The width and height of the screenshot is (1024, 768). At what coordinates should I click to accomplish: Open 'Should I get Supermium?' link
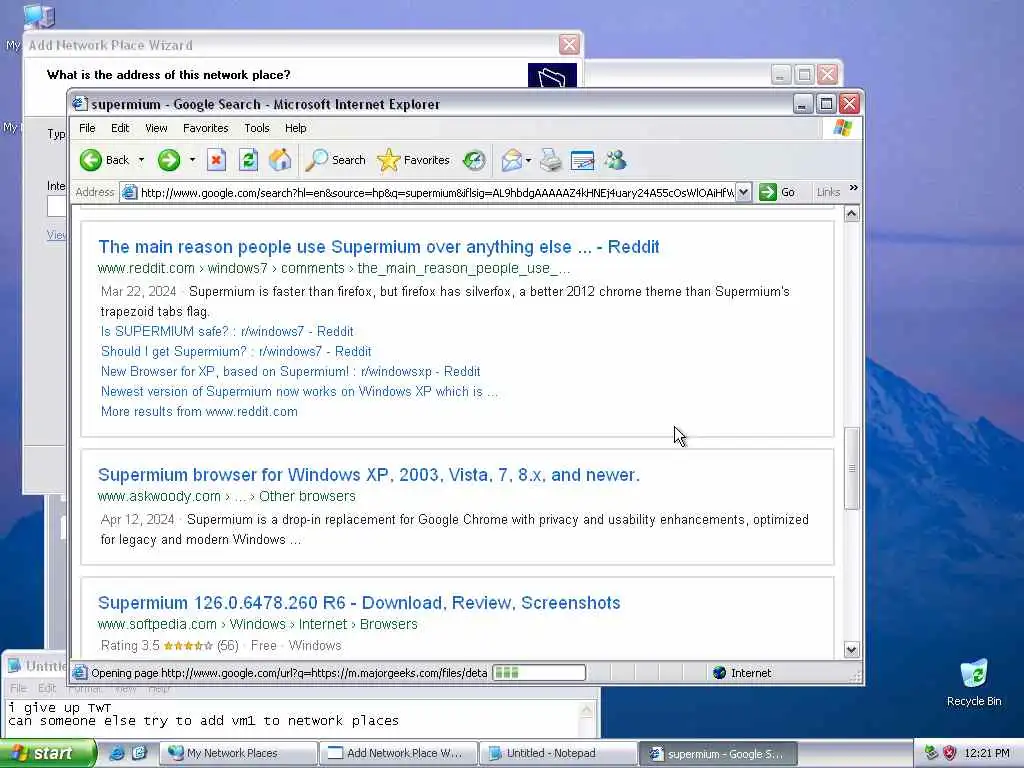(236, 351)
